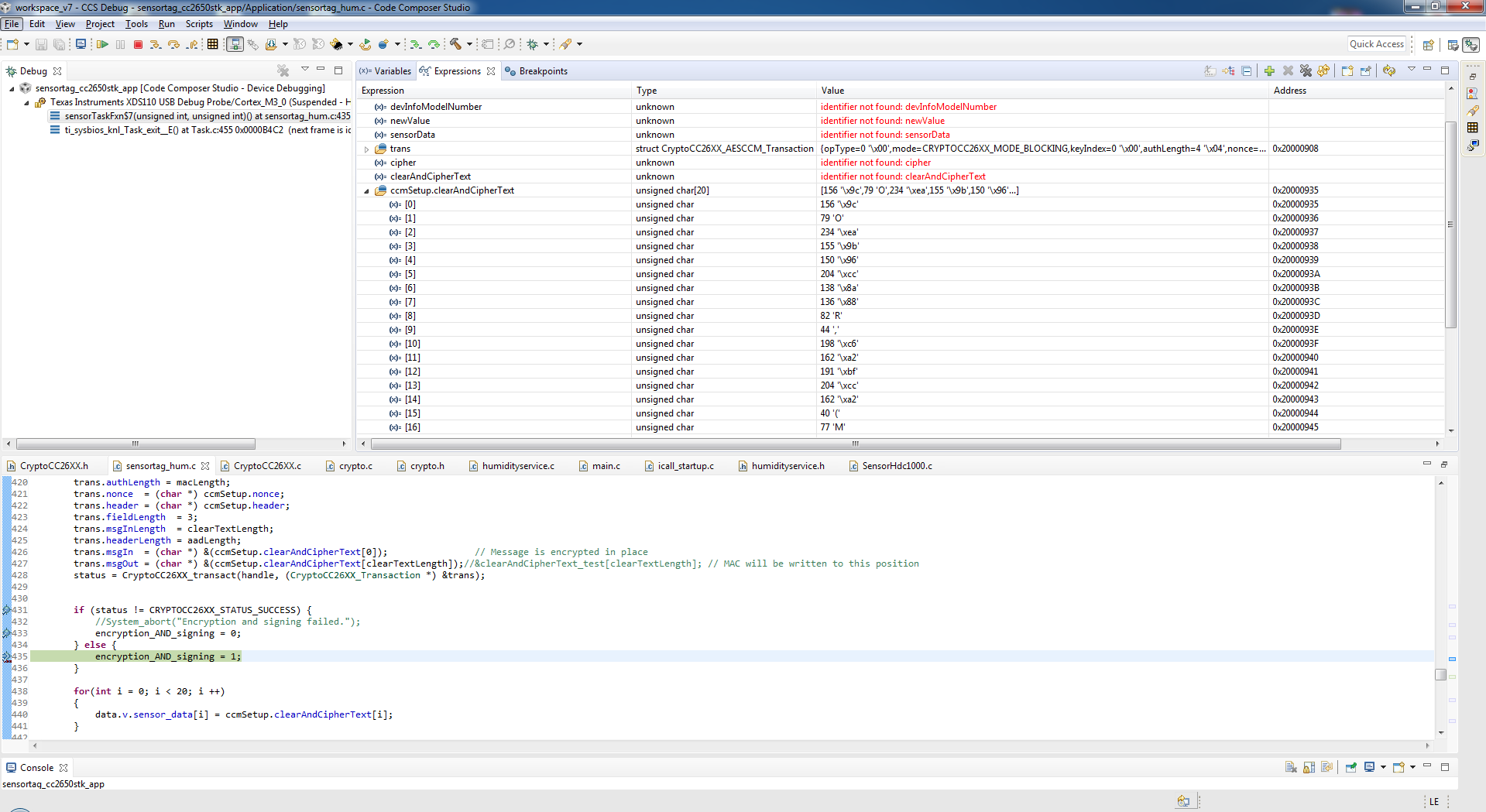Click the green plus Add Expression icon

point(1269,71)
